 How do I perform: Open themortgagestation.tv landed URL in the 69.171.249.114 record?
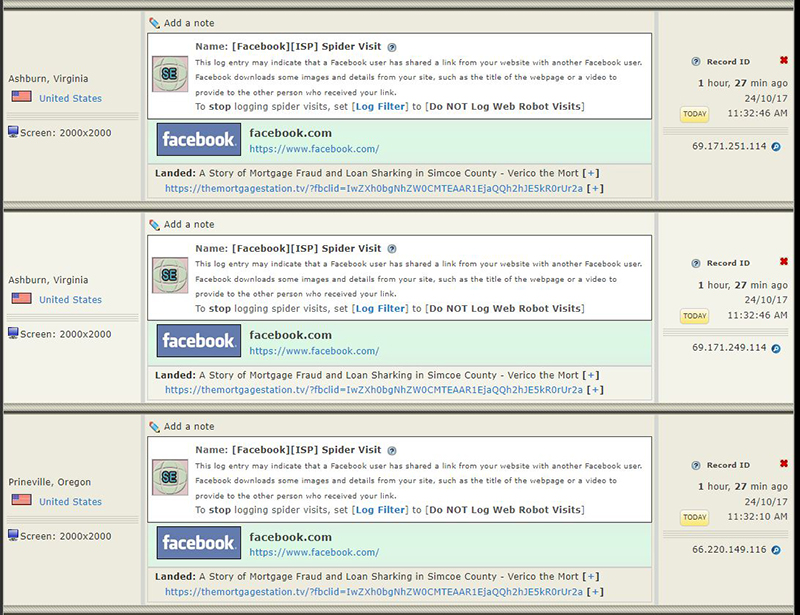pyautogui.click(x=374, y=390)
